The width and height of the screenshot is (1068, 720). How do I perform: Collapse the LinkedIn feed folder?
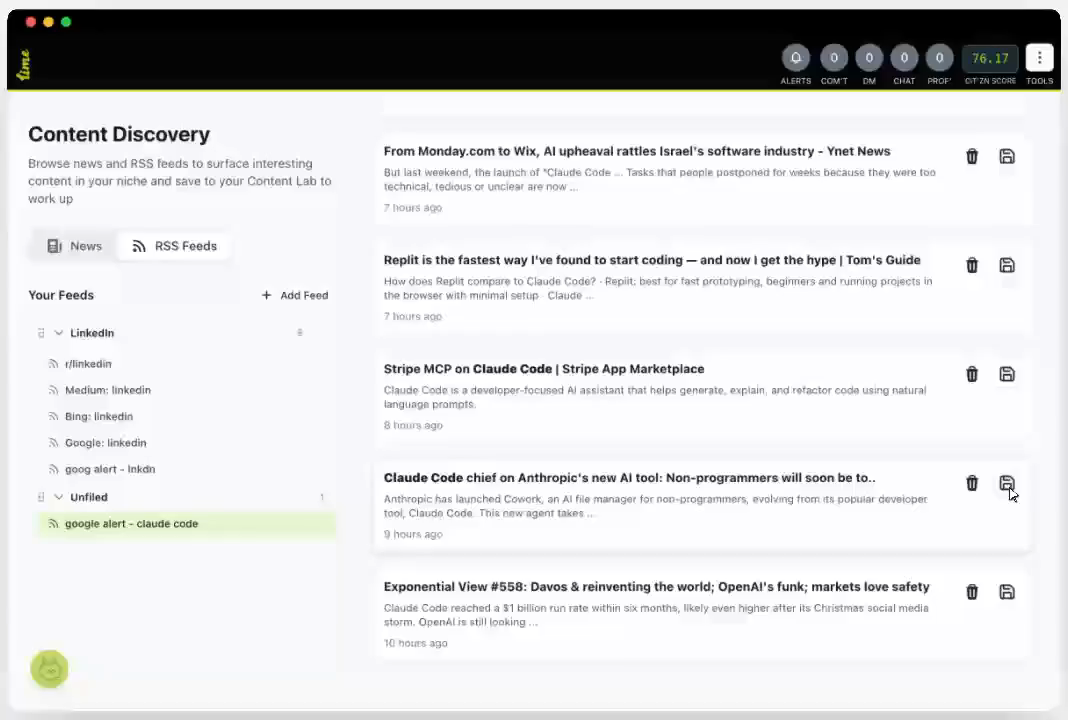pyautogui.click(x=59, y=333)
